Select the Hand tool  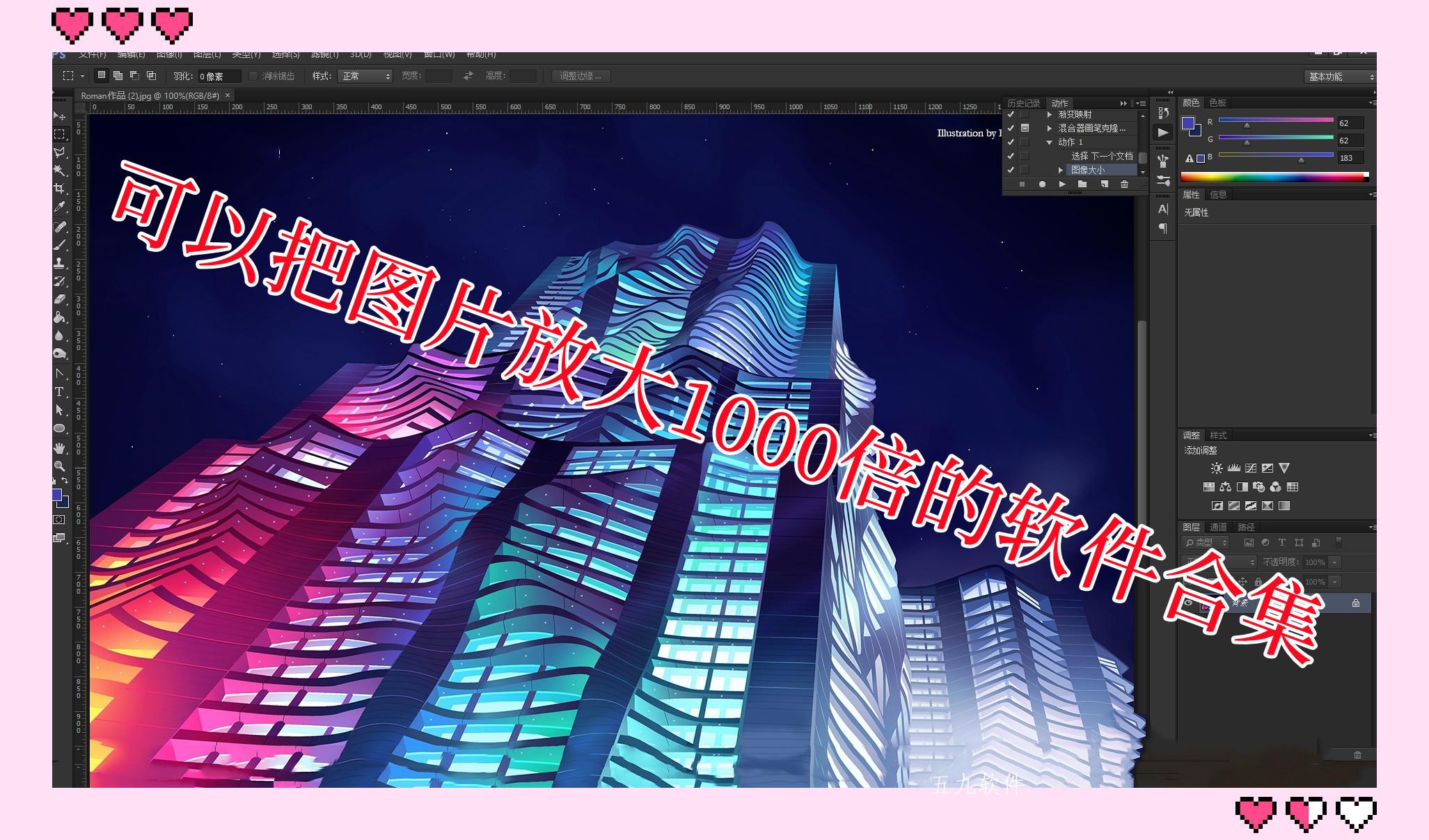coord(60,447)
